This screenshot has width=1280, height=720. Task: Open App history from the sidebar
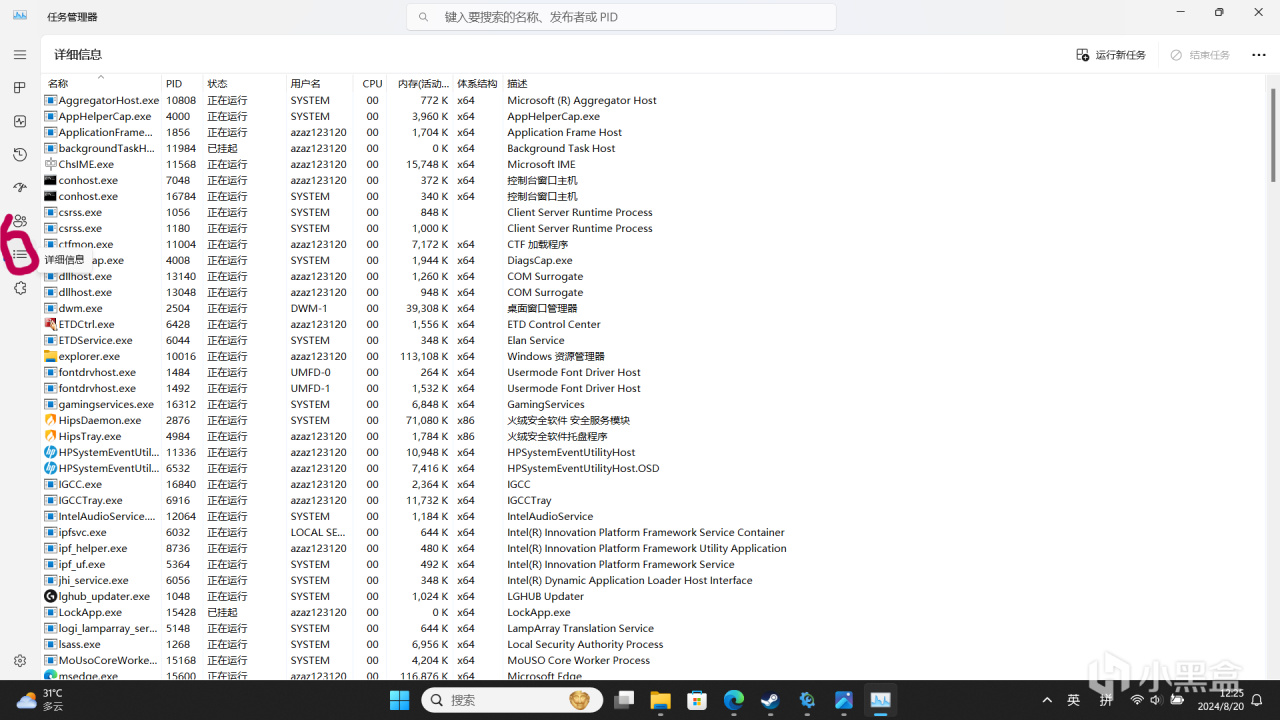(20, 155)
